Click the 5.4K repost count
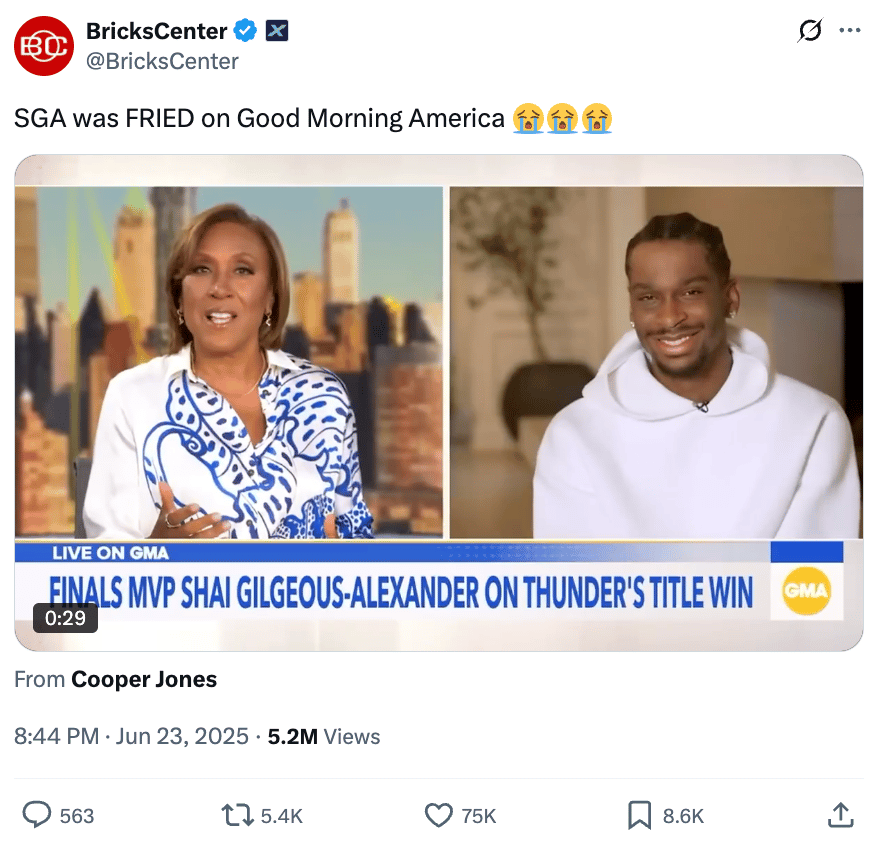Viewport: 888px width, 848px height. click(281, 816)
